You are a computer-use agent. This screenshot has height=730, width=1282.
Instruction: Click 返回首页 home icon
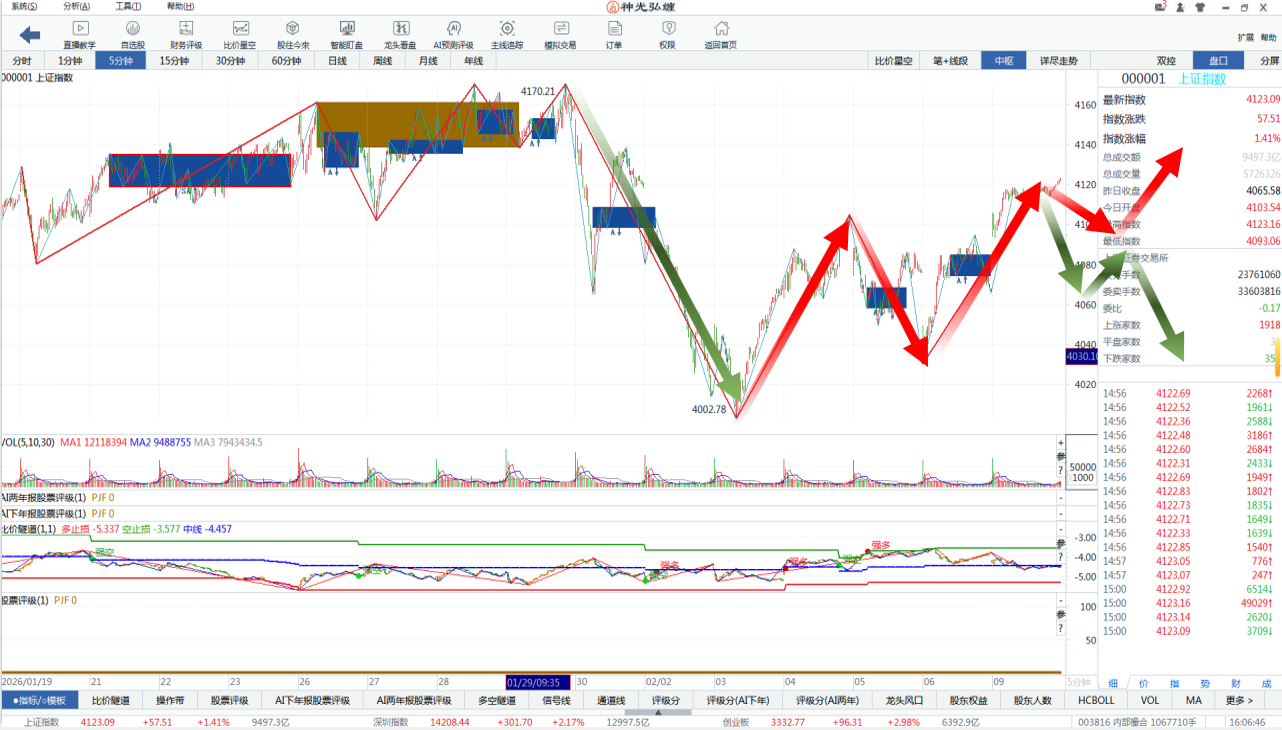point(720,34)
